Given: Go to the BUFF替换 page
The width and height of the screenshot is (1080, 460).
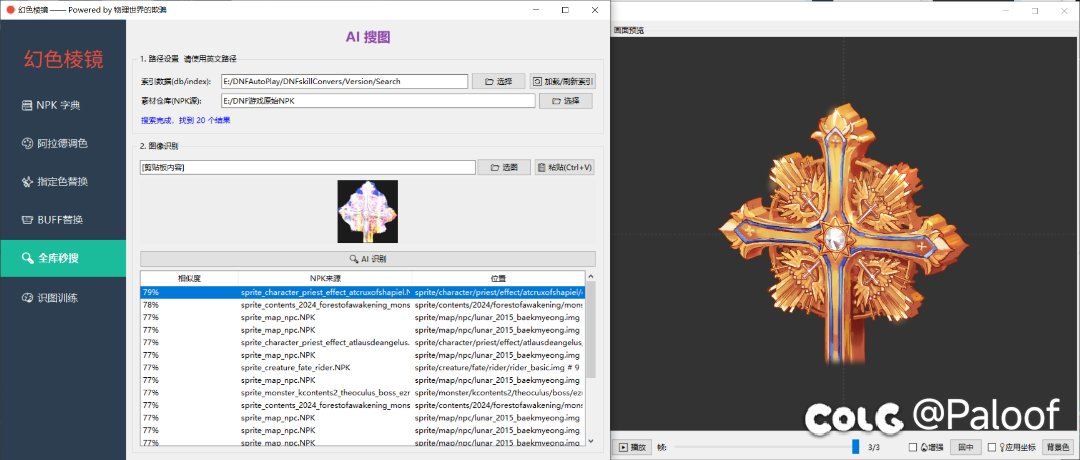Looking at the screenshot, I should click(64, 219).
